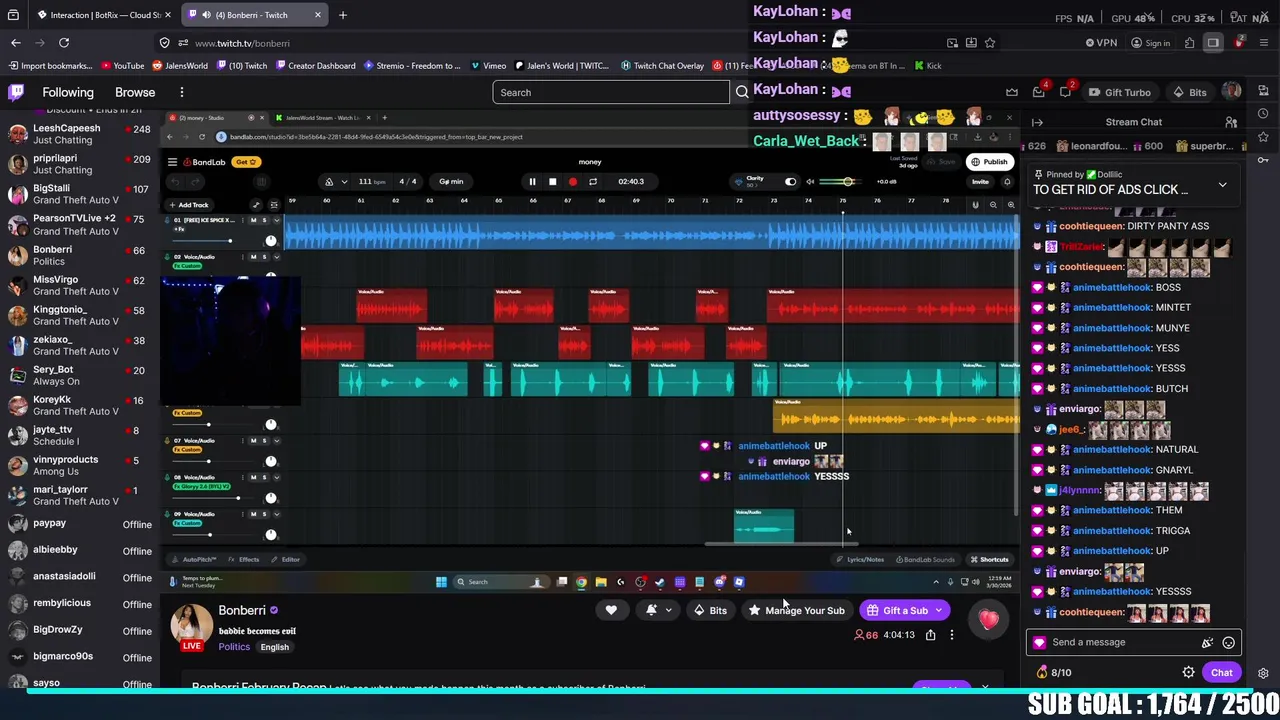Toggle BandLab loop/cycle mode
This screenshot has height=720, width=1280.
pyautogui.click(x=592, y=181)
